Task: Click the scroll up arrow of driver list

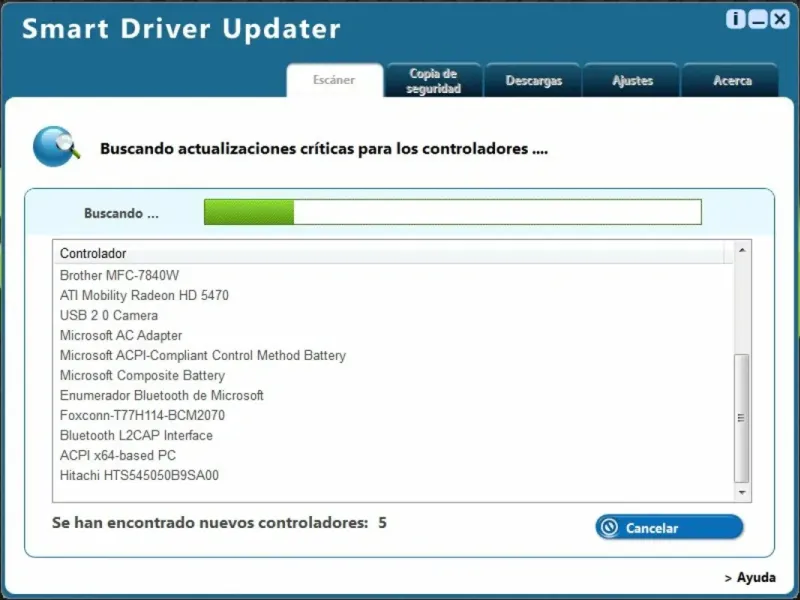Action: [x=742, y=250]
